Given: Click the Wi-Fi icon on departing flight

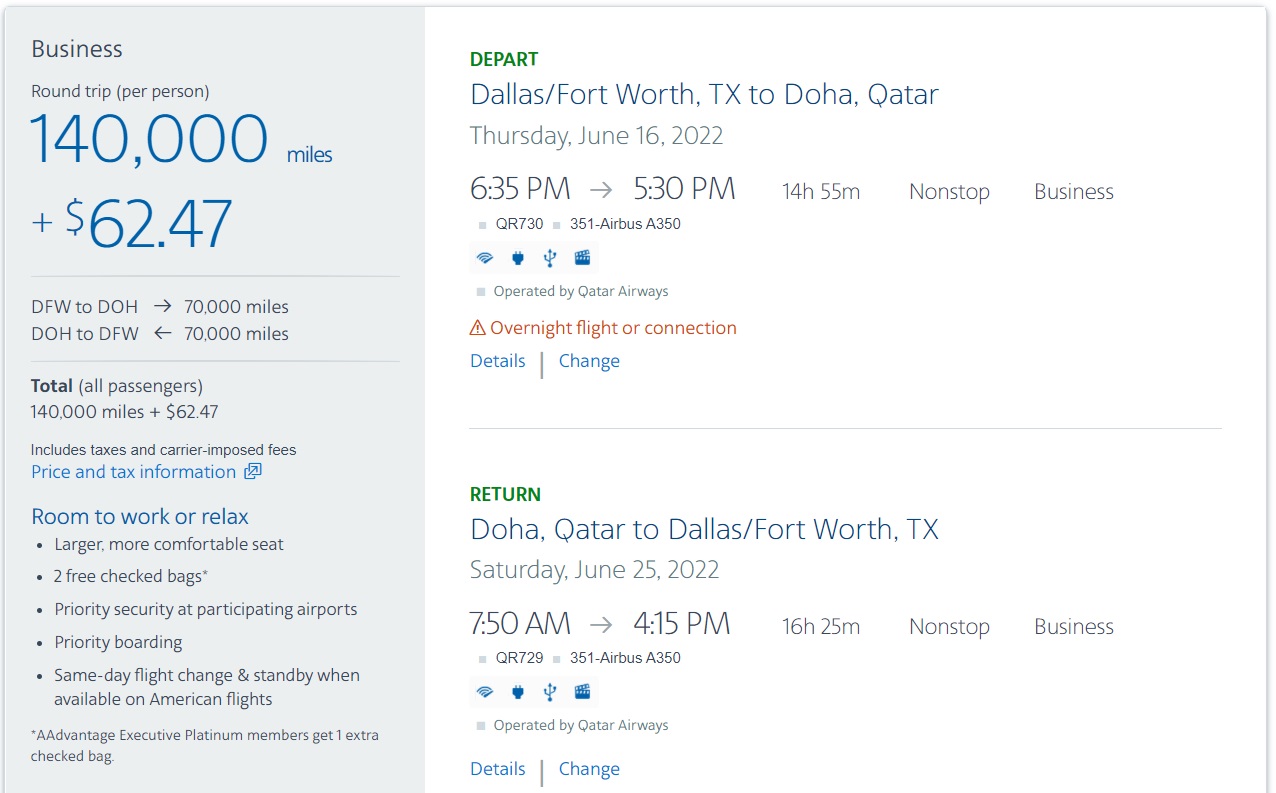Looking at the screenshot, I should click(x=485, y=258).
